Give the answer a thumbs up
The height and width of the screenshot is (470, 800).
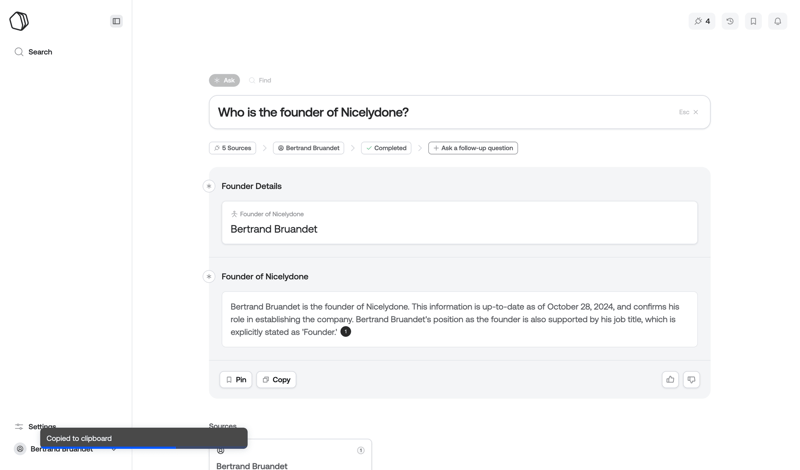pos(670,379)
